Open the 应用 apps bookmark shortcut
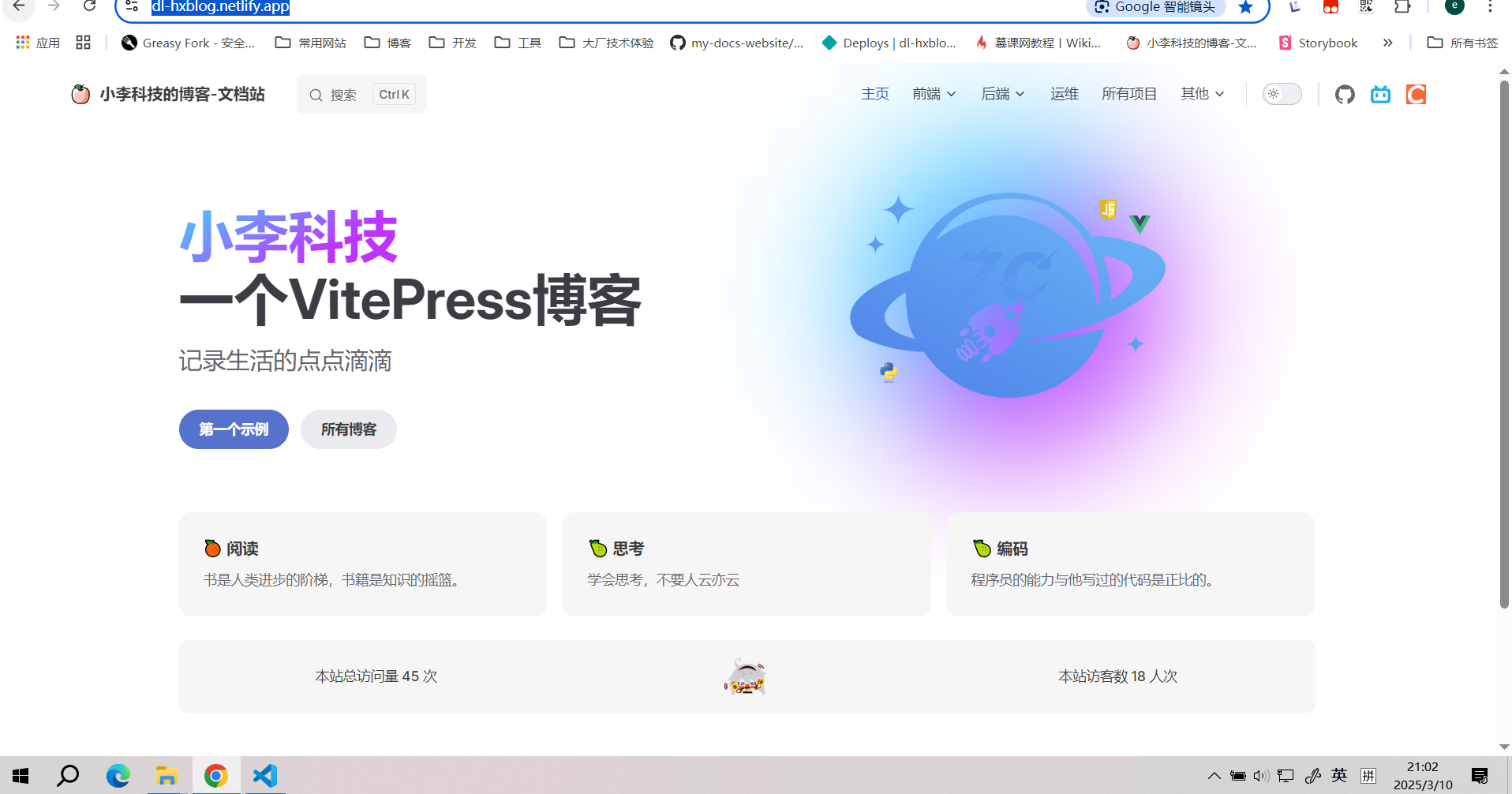Screen dimensions: 1512x794 point(38,43)
